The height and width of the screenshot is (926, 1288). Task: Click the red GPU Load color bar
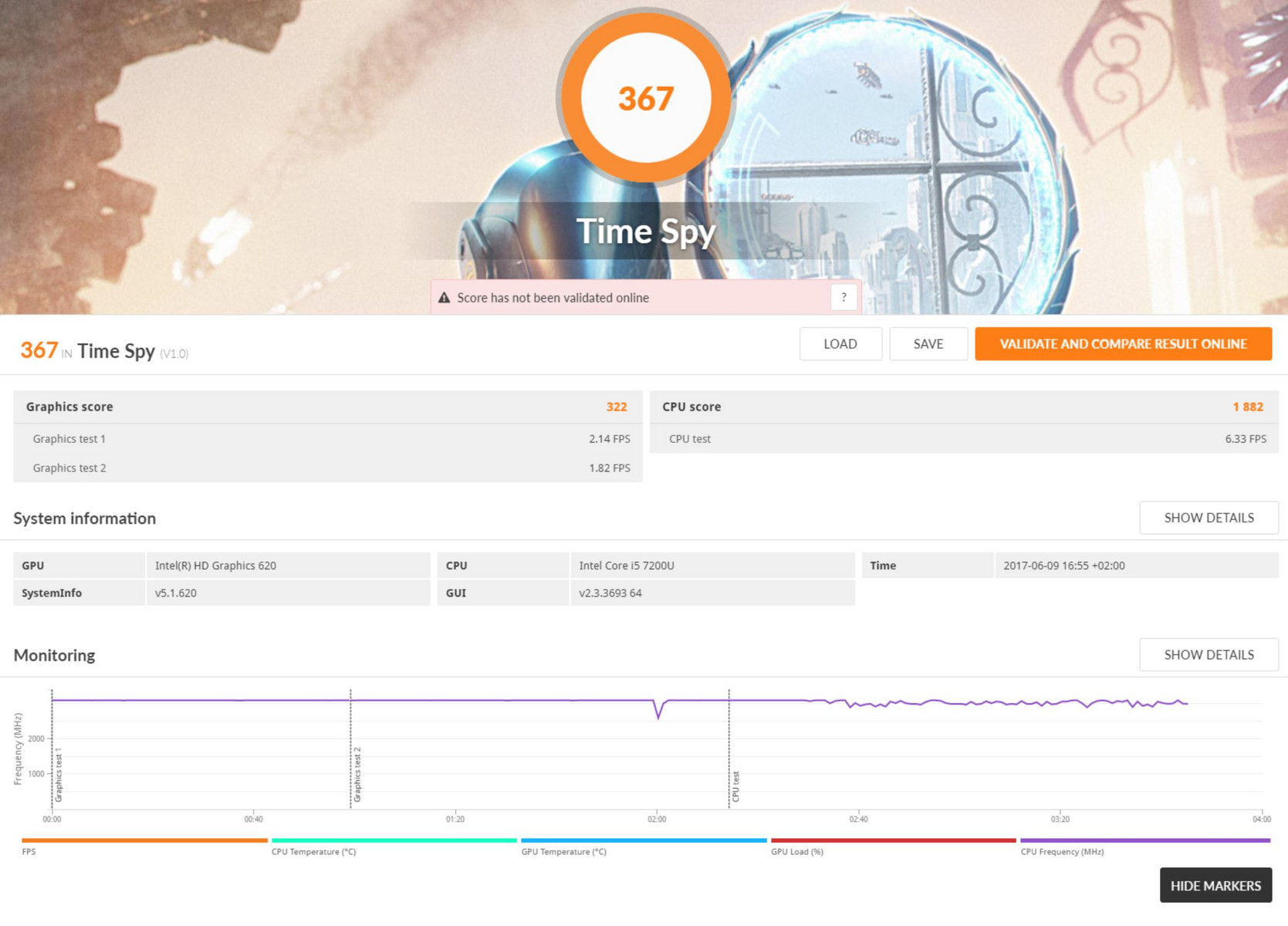coord(893,840)
